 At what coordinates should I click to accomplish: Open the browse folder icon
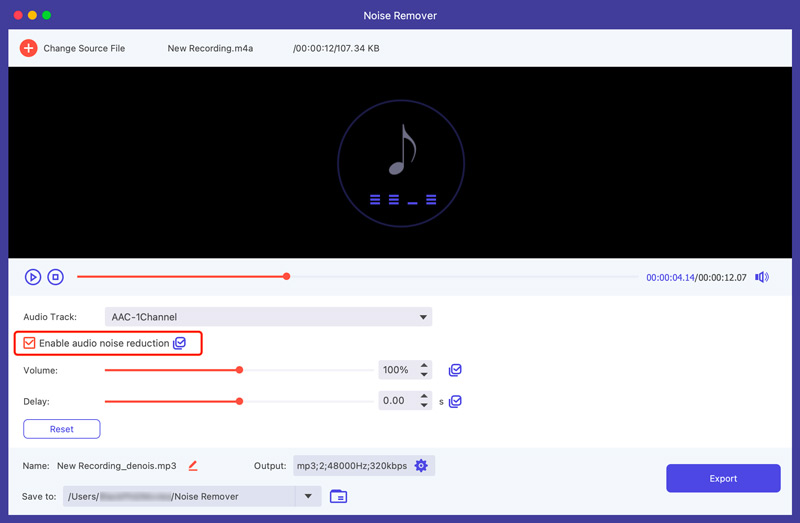pyautogui.click(x=338, y=496)
